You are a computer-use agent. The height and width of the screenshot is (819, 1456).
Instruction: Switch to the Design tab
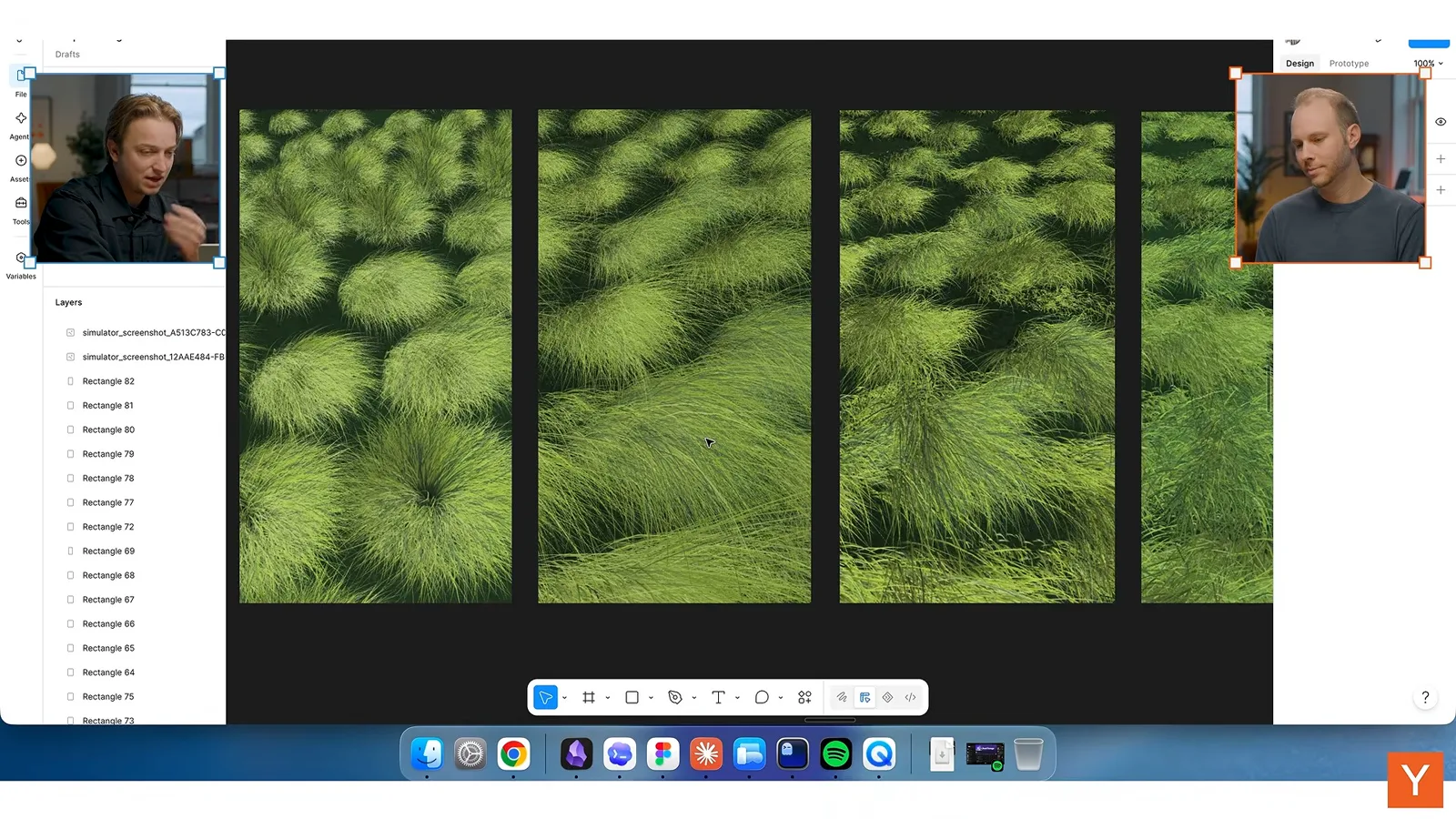[x=1299, y=64]
